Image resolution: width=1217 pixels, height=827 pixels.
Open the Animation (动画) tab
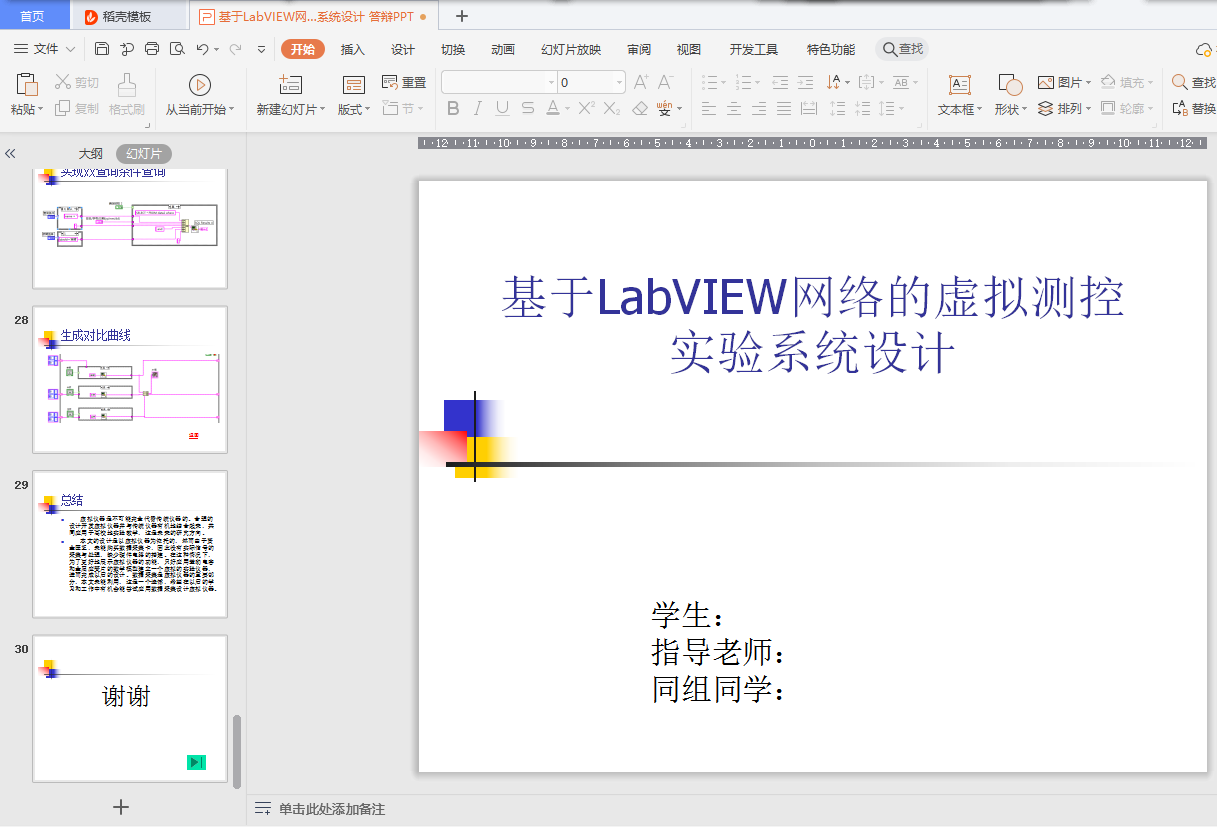503,49
